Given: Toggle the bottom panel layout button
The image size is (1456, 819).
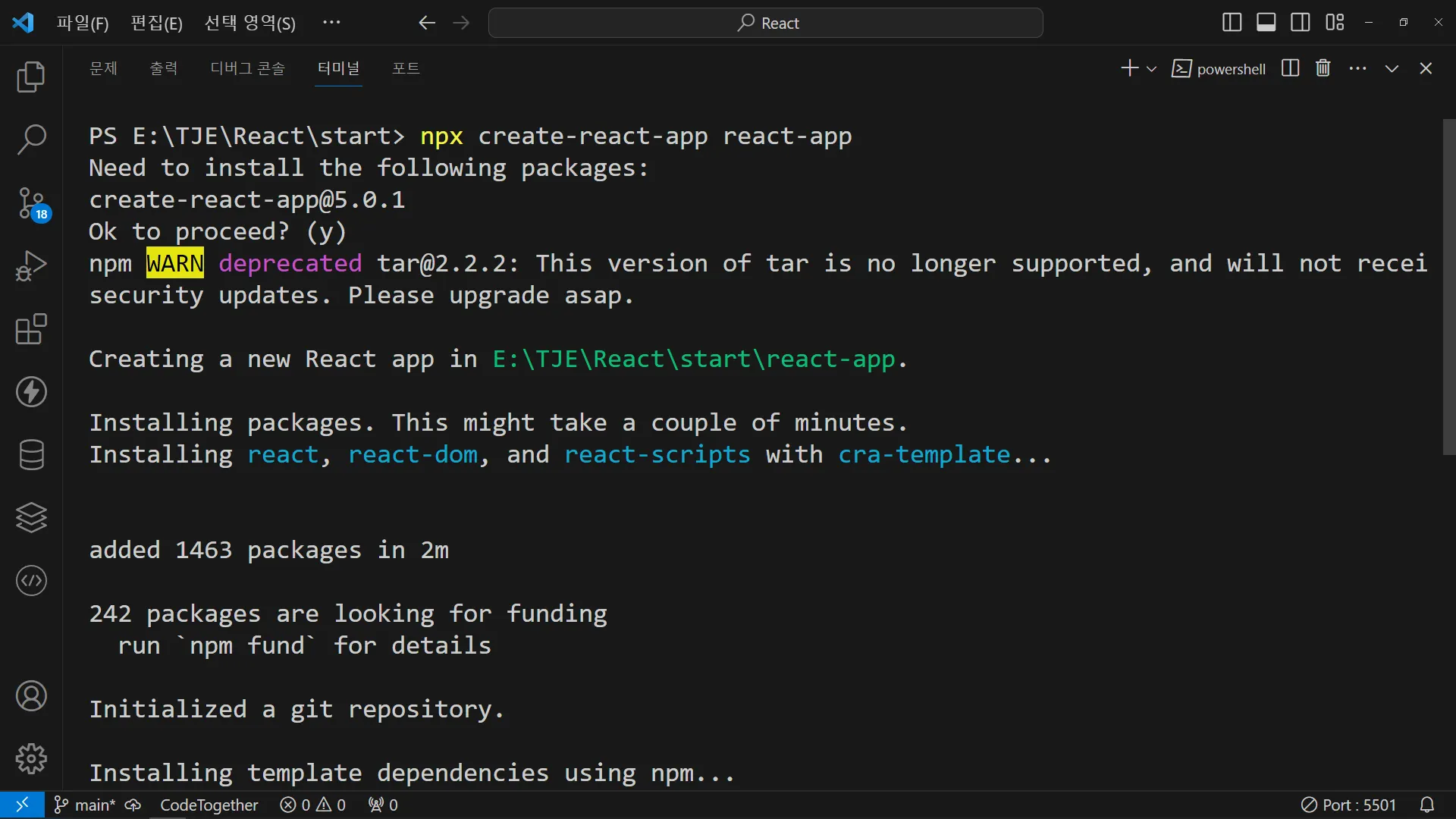Looking at the screenshot, I should (x=1266, y=23).
